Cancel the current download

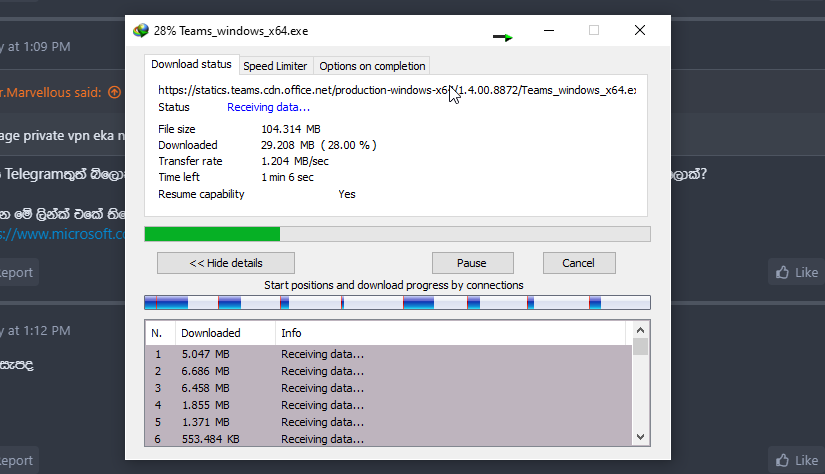coord(578,263)
